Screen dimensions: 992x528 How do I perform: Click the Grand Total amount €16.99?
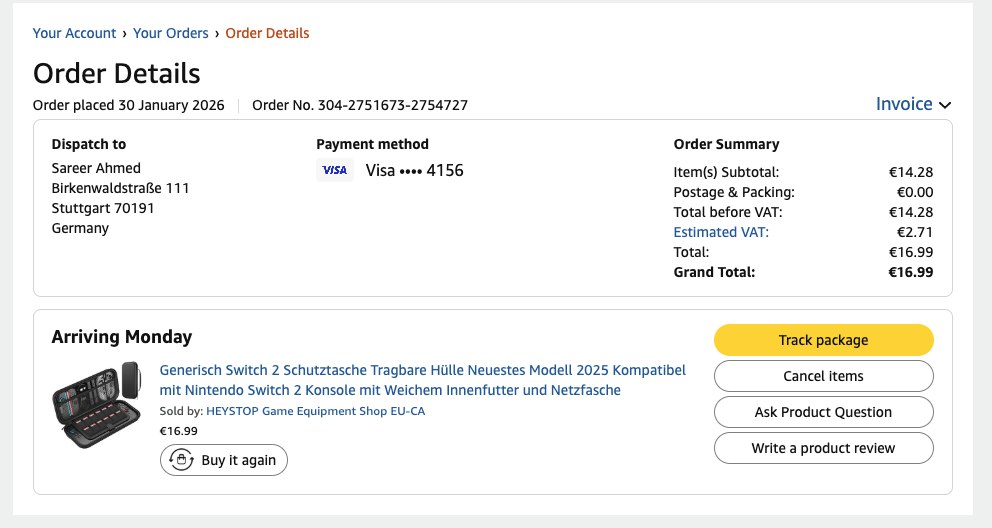(910, 272)
